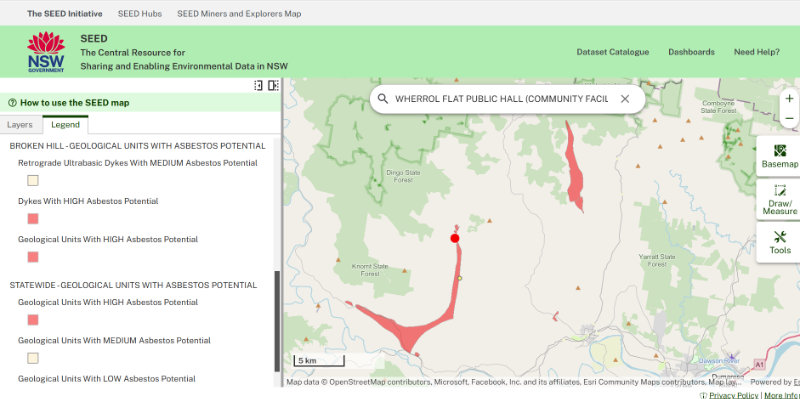The height and width of the screenshot is (399, 800).
Task: Zoom in on the map
Action: (x=789, y=98)
